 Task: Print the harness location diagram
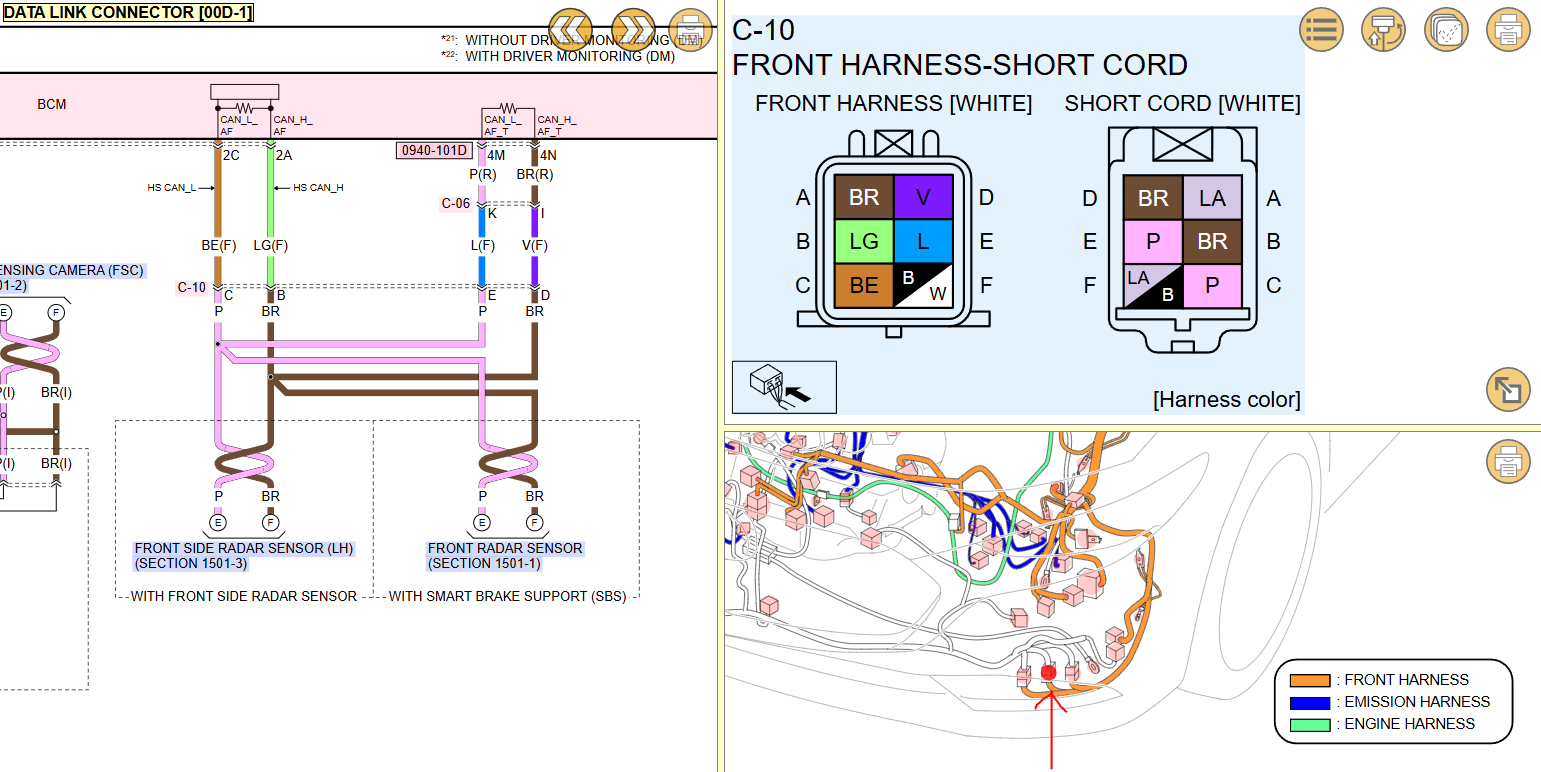click(x=1508, y=462)
